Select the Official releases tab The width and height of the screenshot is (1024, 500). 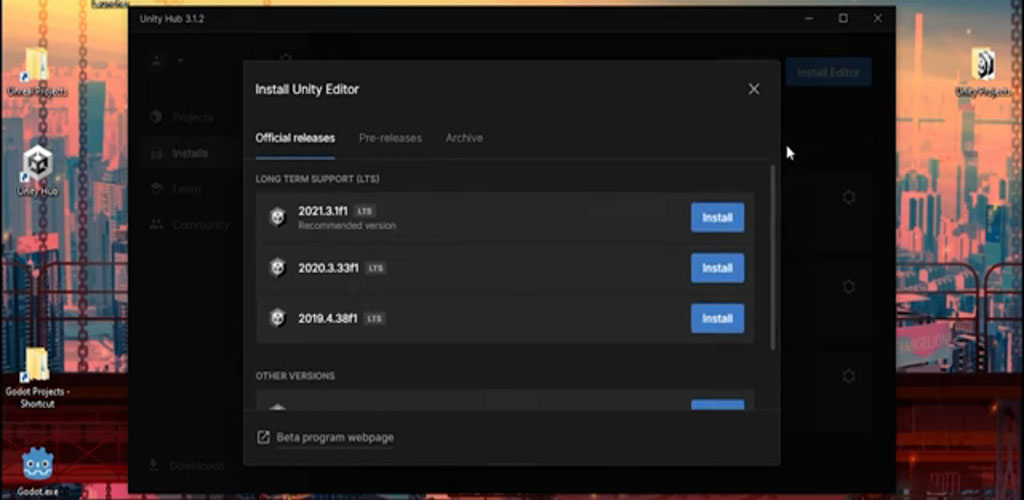click(295, 138)
